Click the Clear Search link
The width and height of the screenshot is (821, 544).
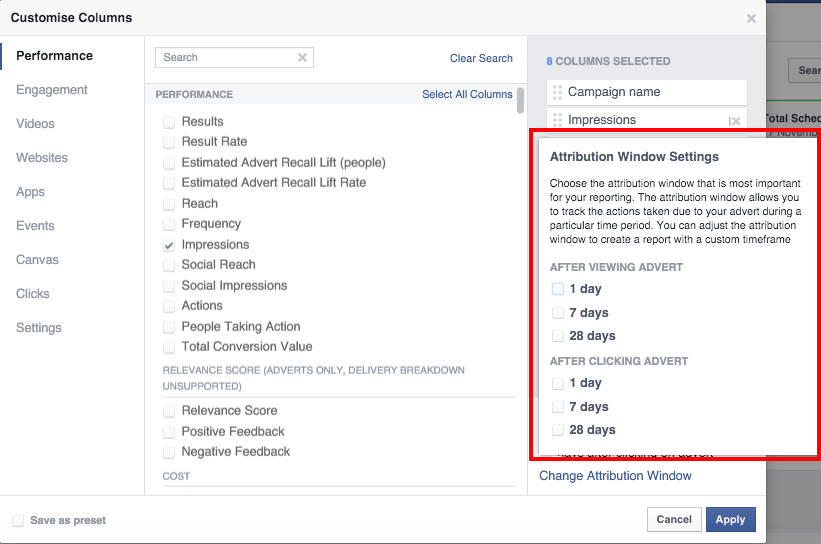pyautogui.click(x=481, y=59)
